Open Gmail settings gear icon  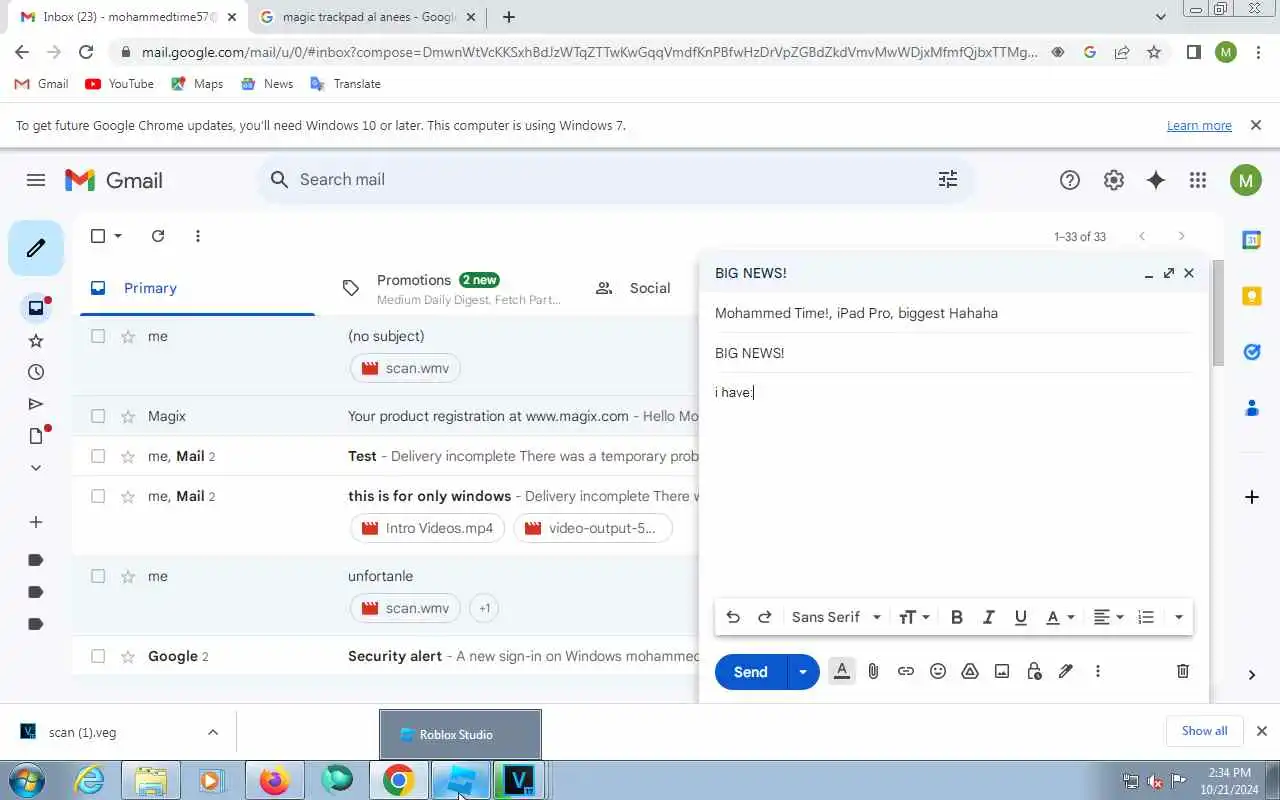(1114, 180)
